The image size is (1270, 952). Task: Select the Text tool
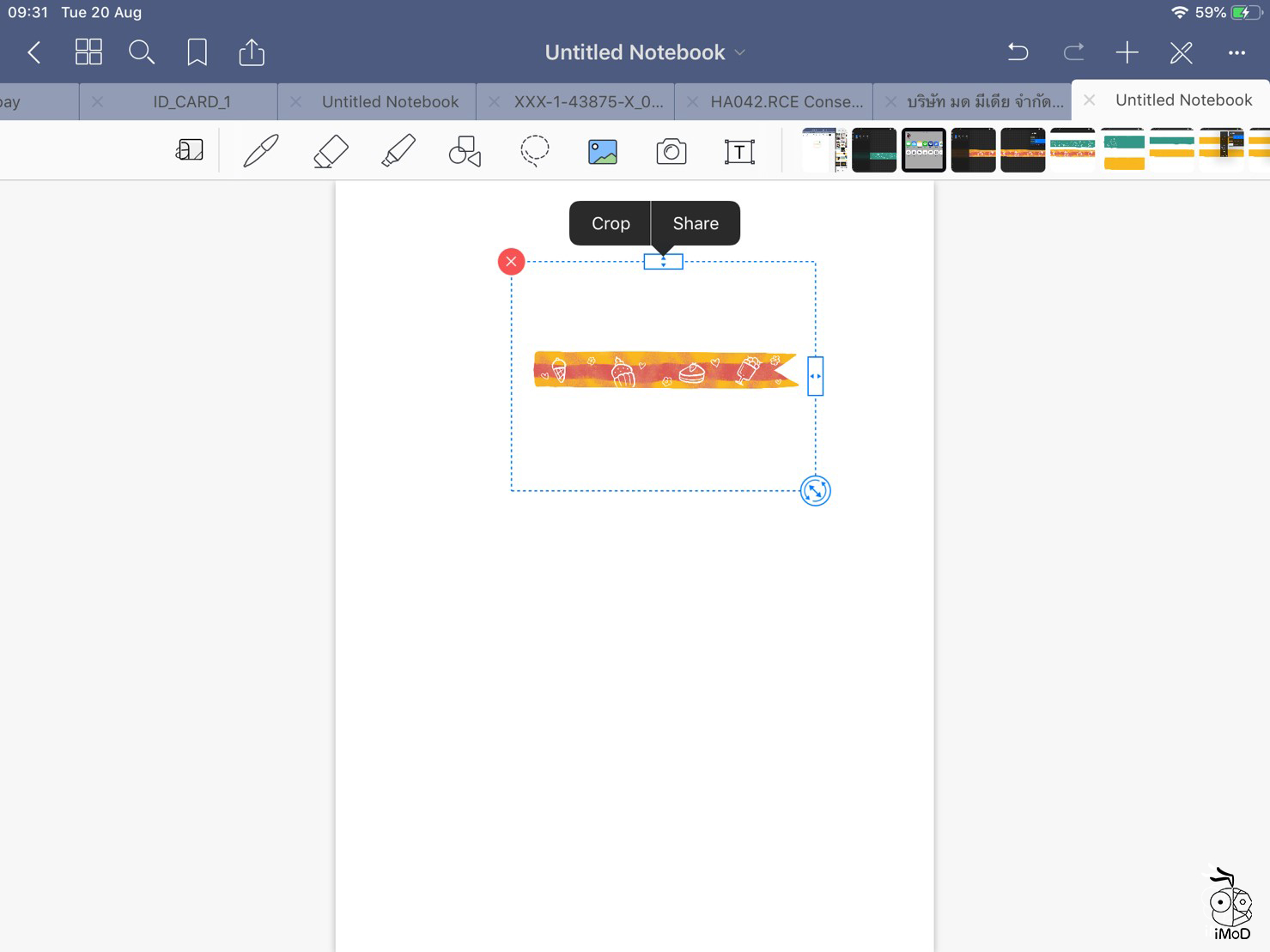pyautogui.click(x=738, y=150)
